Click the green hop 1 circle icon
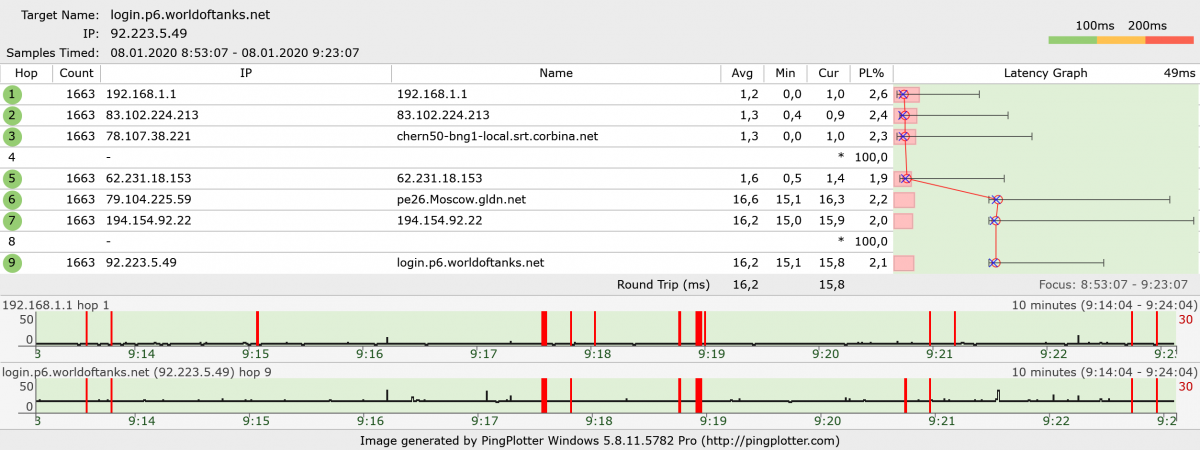The height and width of the screenshot is (450, 1200). [12, 94]
